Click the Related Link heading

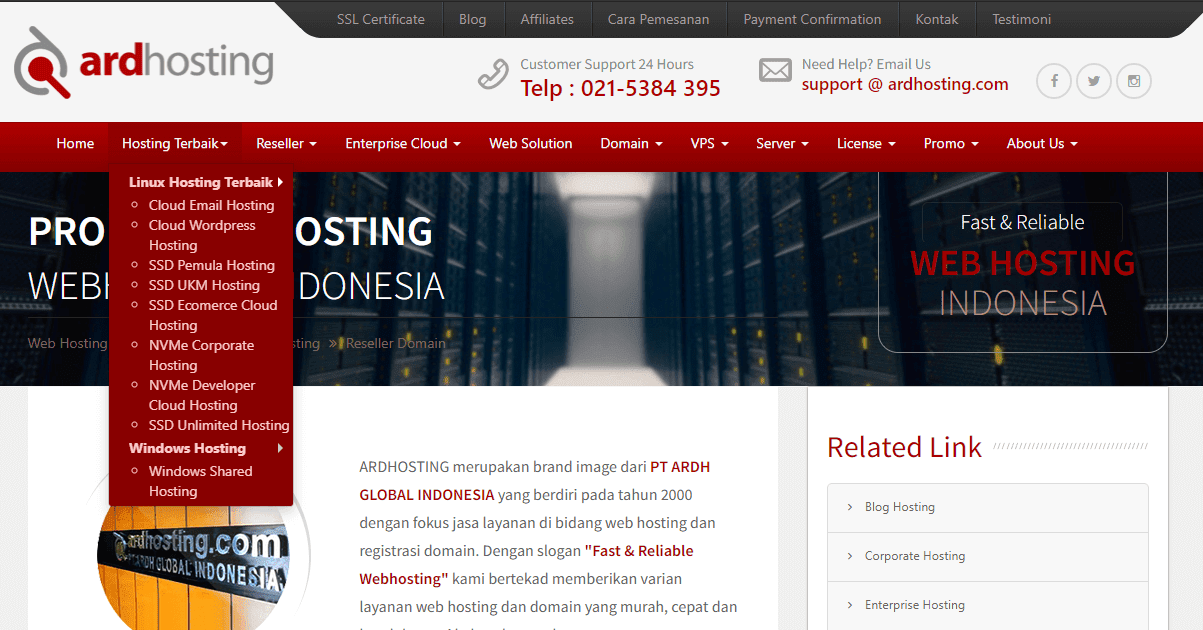point(905,447)
